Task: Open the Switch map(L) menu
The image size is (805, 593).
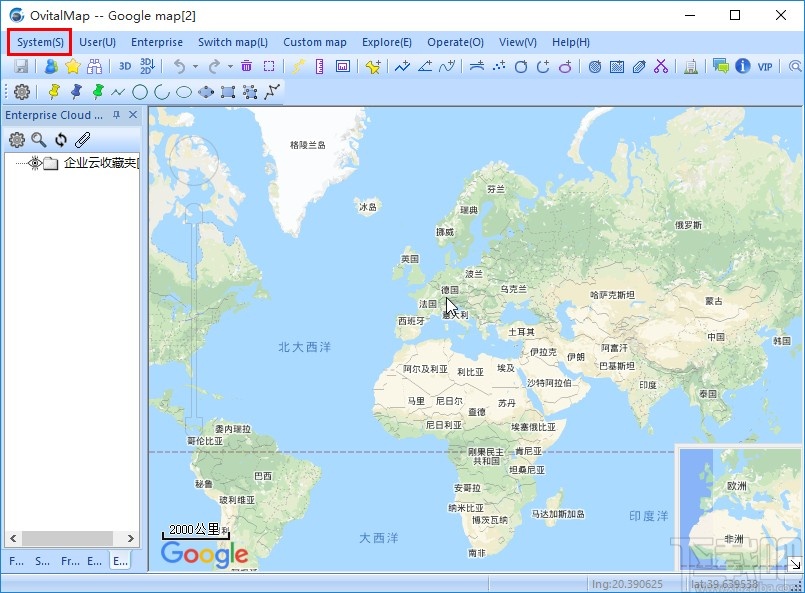Action: coord(233,42)
